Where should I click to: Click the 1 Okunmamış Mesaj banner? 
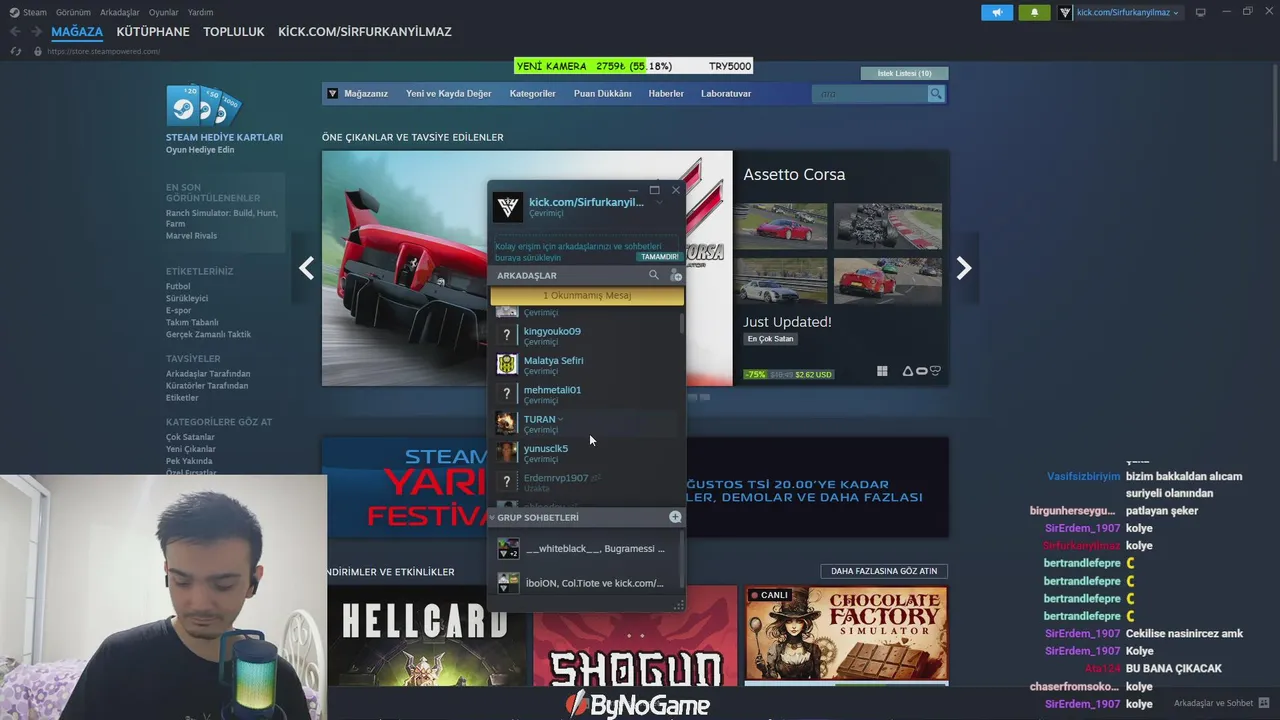pyautogui.click(x=587, y=296)
